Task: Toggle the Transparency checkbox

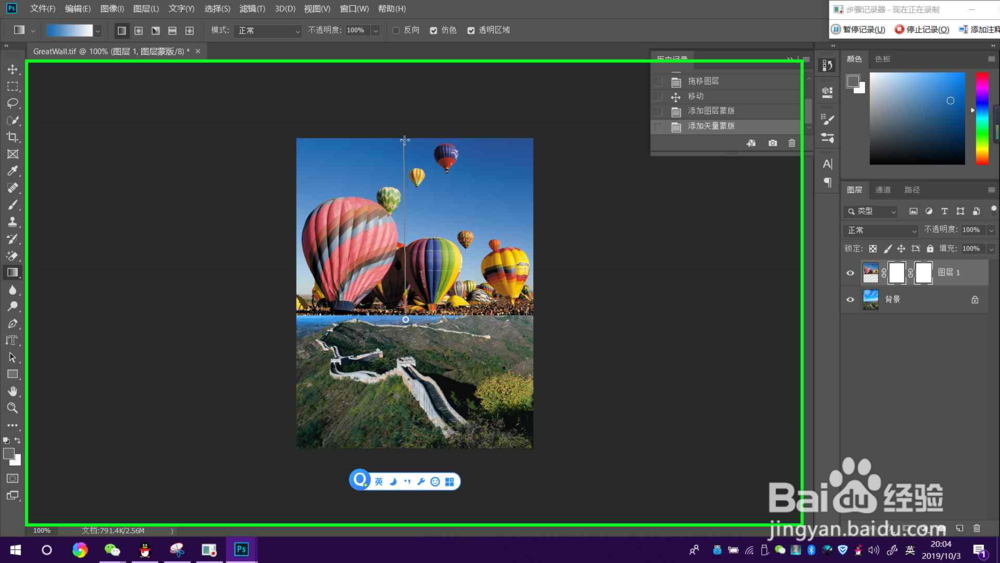Action: click(471, 30)
